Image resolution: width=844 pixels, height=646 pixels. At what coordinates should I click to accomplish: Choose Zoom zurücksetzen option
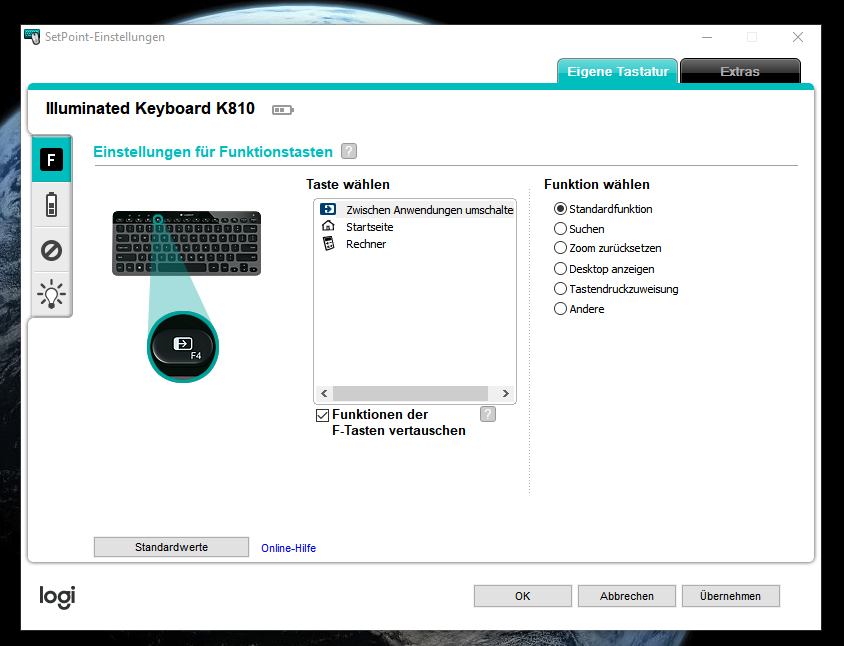pyautogui.click(x=560, y=248)
